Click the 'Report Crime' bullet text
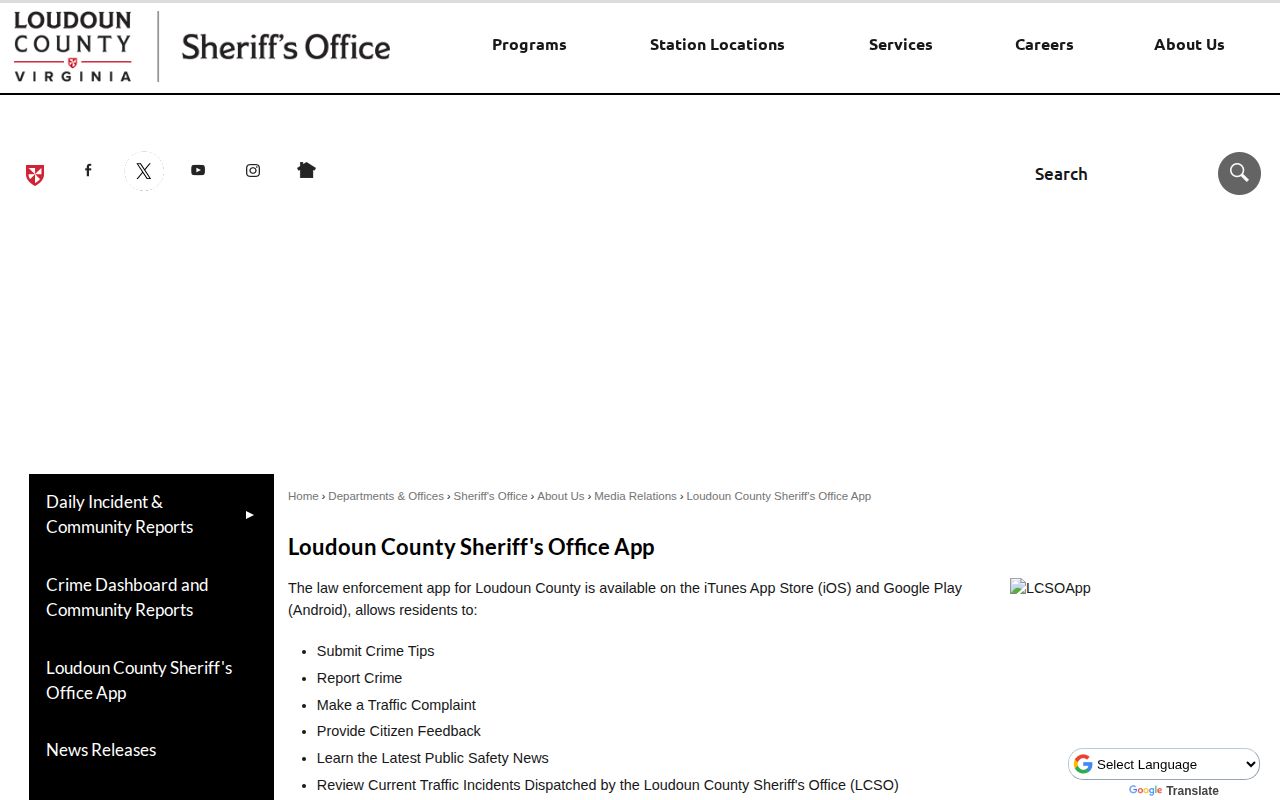Image resolution: width=1280 pixels, height=800 pixels. coord(360,678)
